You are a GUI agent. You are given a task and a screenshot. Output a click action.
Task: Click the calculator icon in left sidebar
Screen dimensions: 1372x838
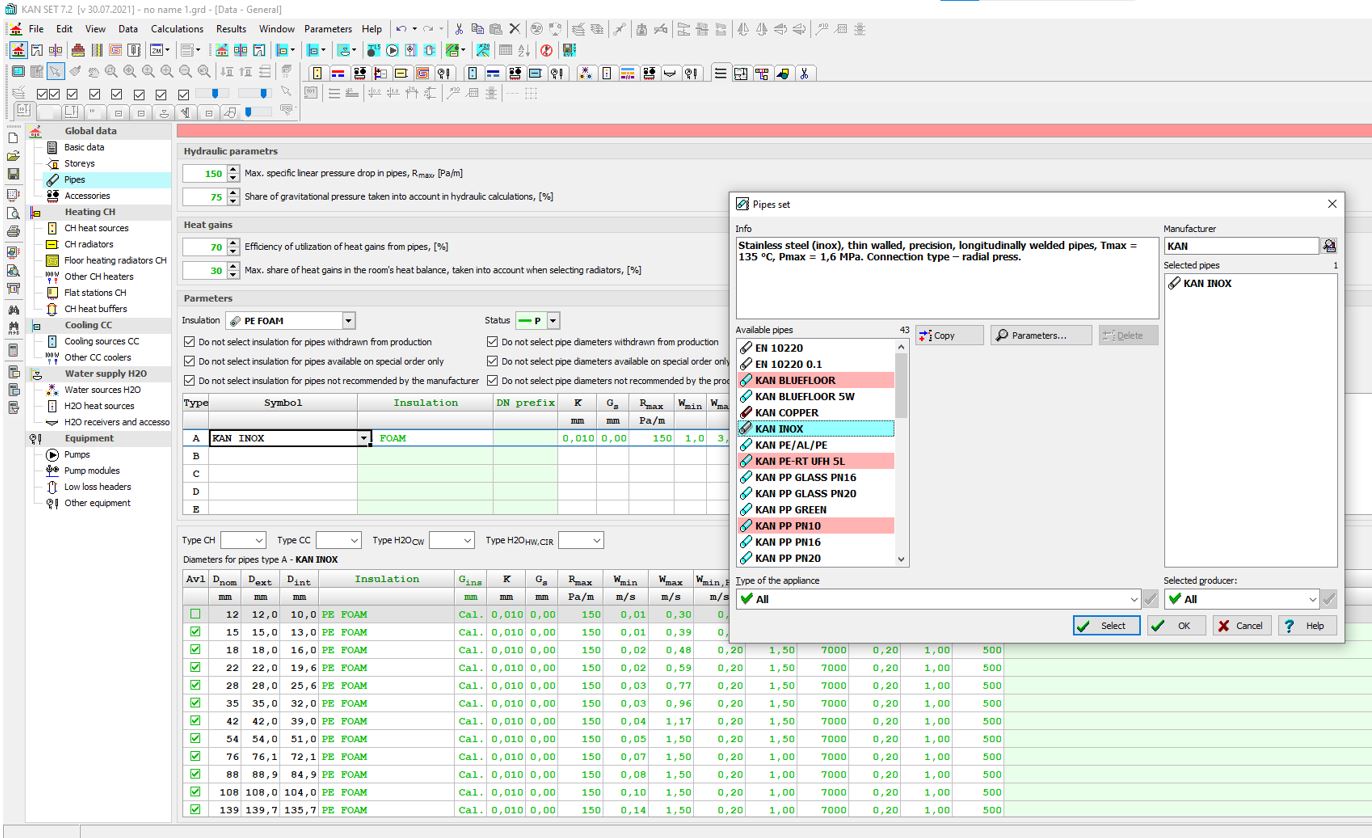pyautogui.click(x=13, y=350)
